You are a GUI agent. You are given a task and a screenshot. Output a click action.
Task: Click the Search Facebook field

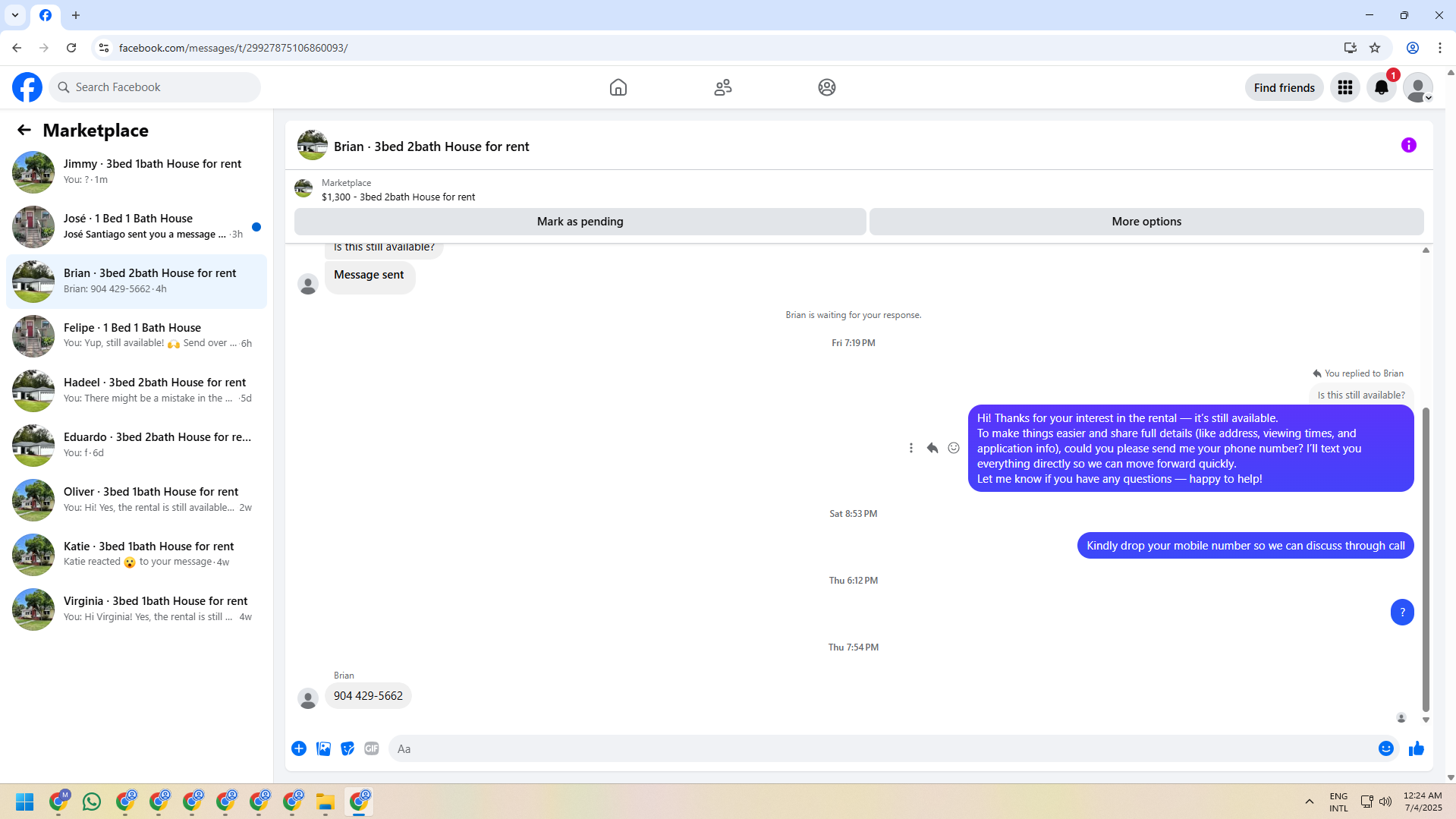(155, 87)
